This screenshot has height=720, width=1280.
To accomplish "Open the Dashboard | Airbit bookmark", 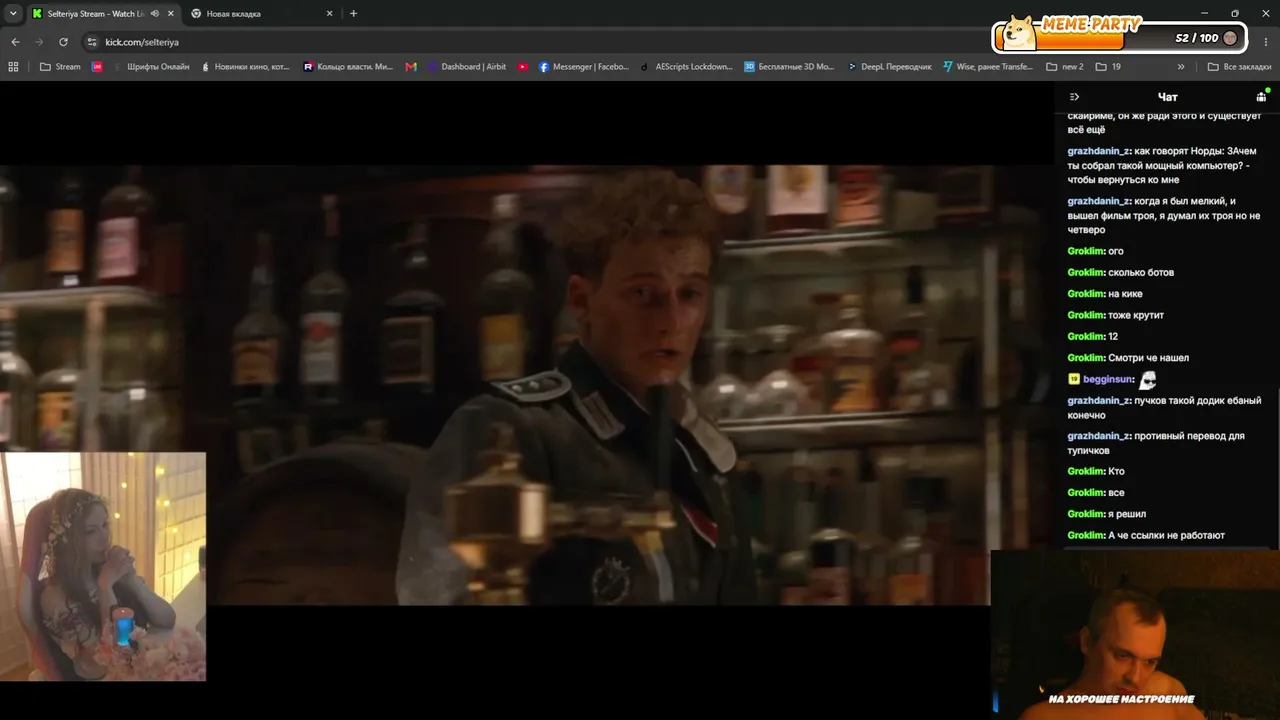I will coord(467,67).
